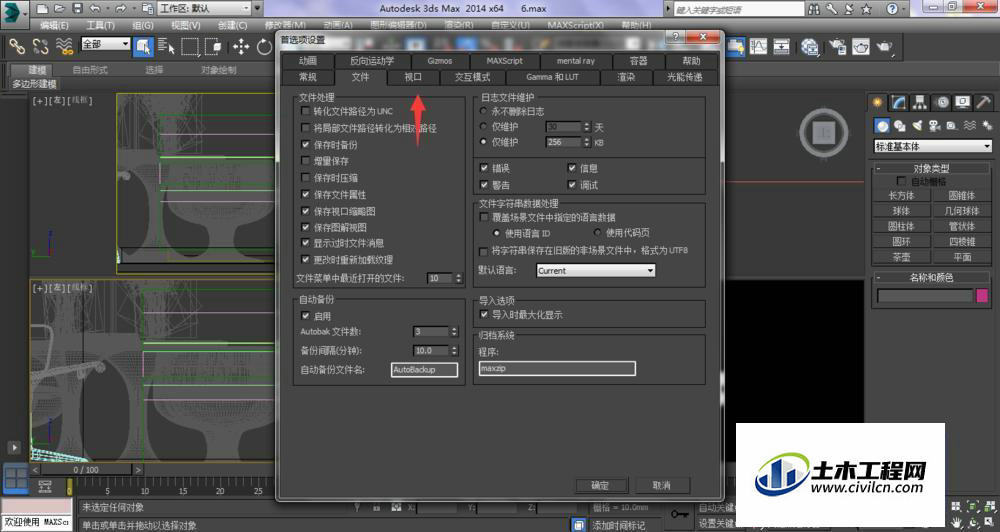
Task: Click the 确定 button in preferences dialog
Action: coord(601,485)
